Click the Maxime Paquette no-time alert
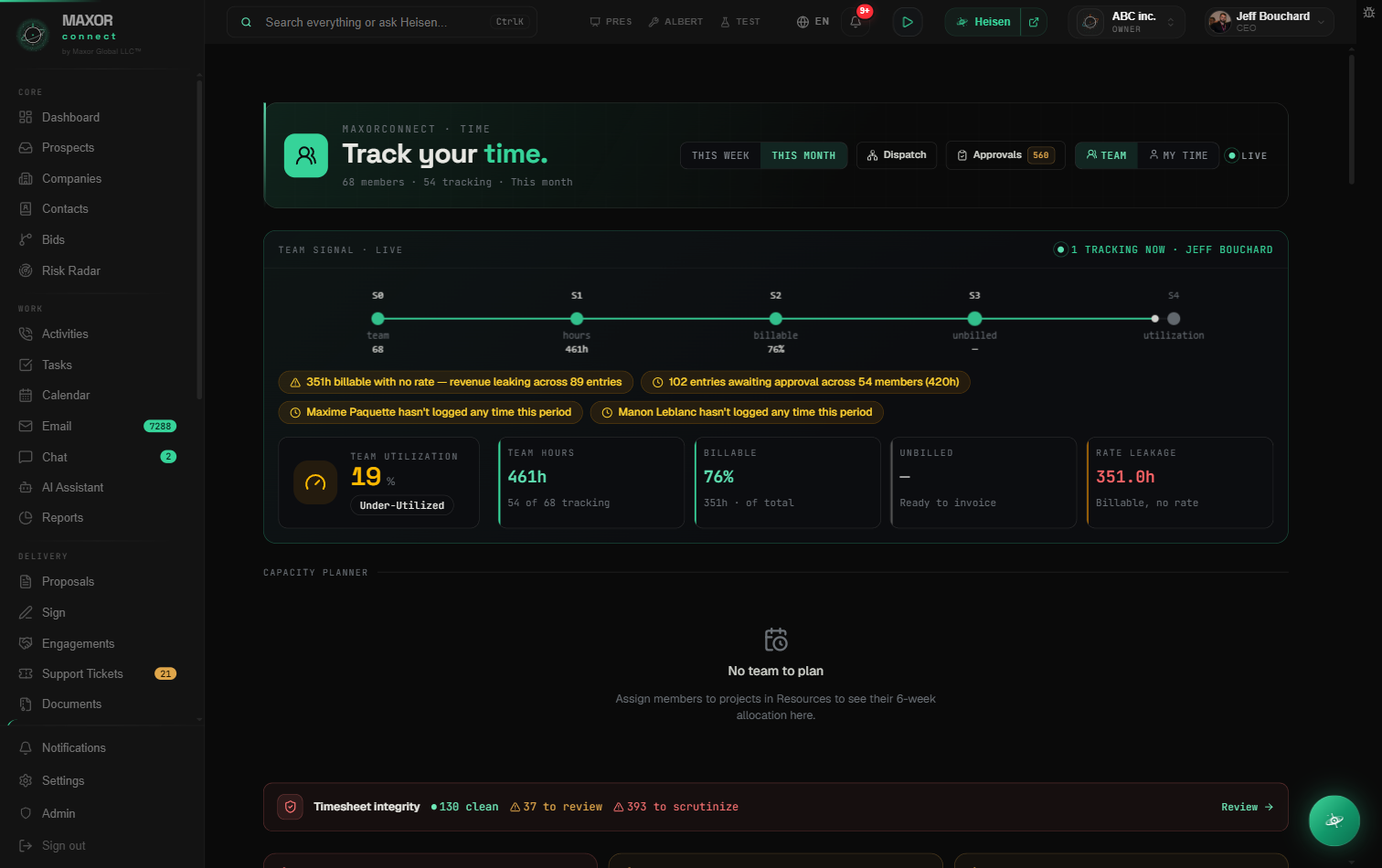 431,412
